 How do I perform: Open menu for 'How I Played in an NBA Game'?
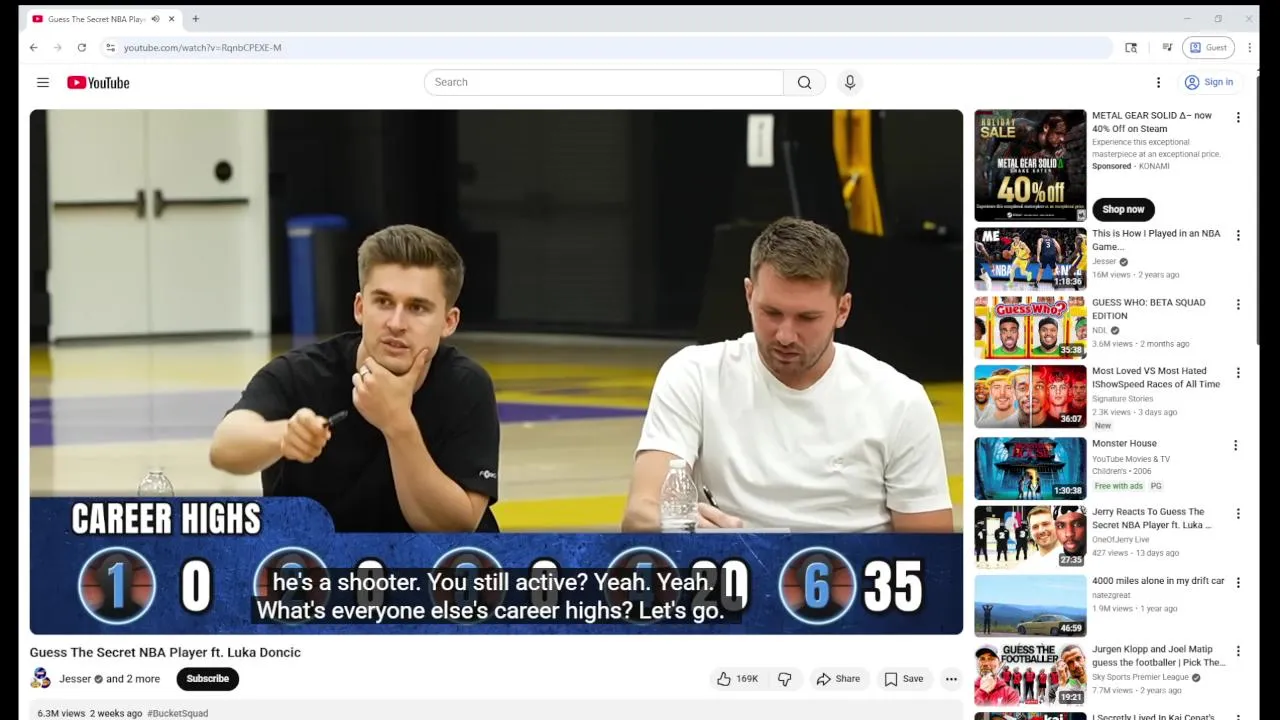(x=1238, y=235)
